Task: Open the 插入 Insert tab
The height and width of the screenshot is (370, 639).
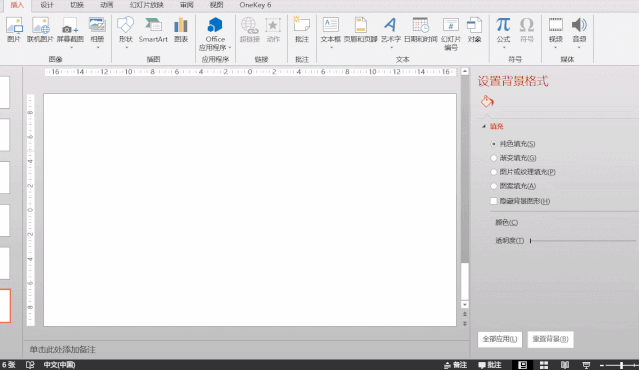Action: tap(17, 5)
